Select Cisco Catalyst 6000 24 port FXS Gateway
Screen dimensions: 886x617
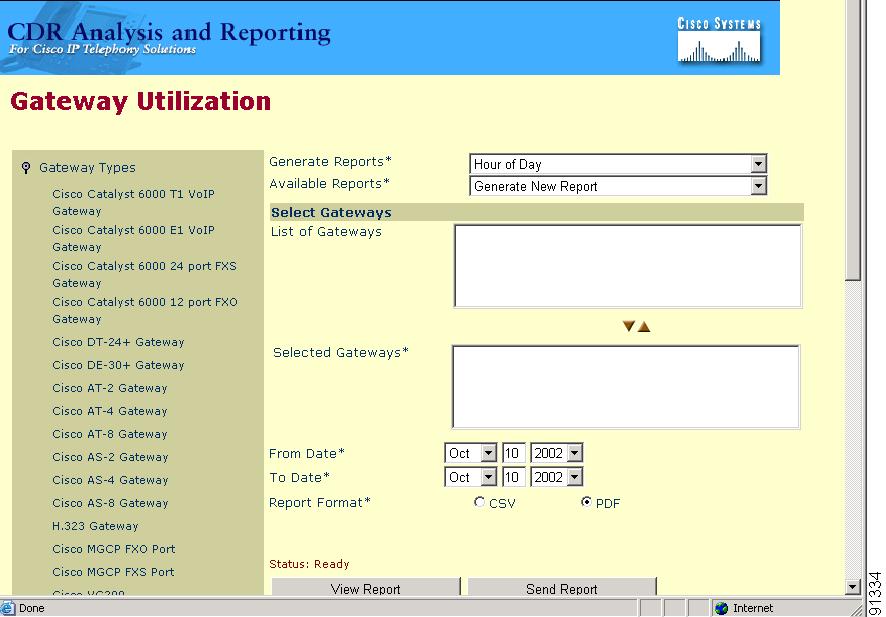pyautogui.click(x=144, y=275)
